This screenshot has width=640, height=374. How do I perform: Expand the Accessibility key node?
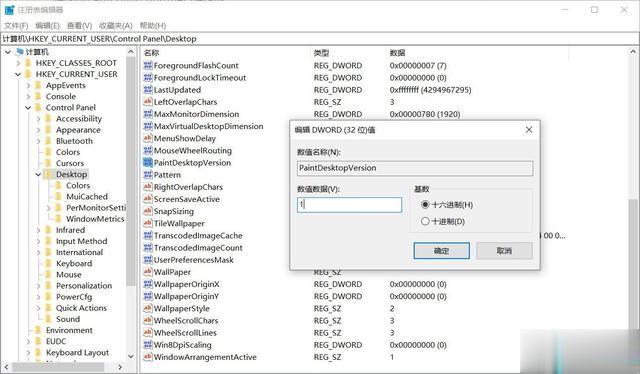pos(38,119)
